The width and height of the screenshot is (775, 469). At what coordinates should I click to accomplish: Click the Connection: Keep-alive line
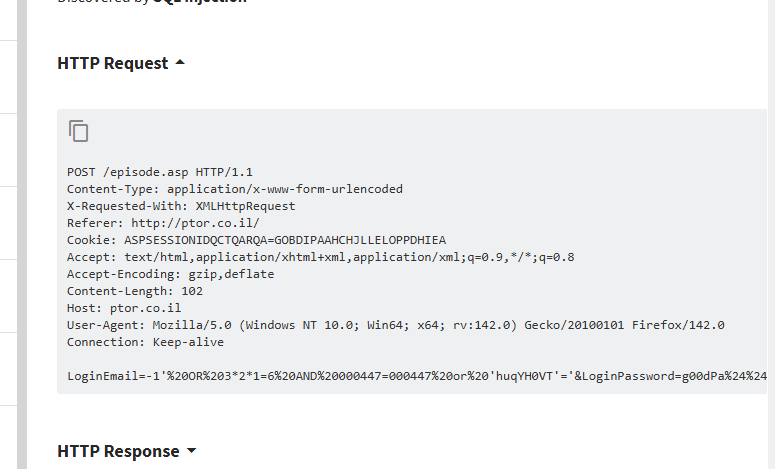click(145, 342)
